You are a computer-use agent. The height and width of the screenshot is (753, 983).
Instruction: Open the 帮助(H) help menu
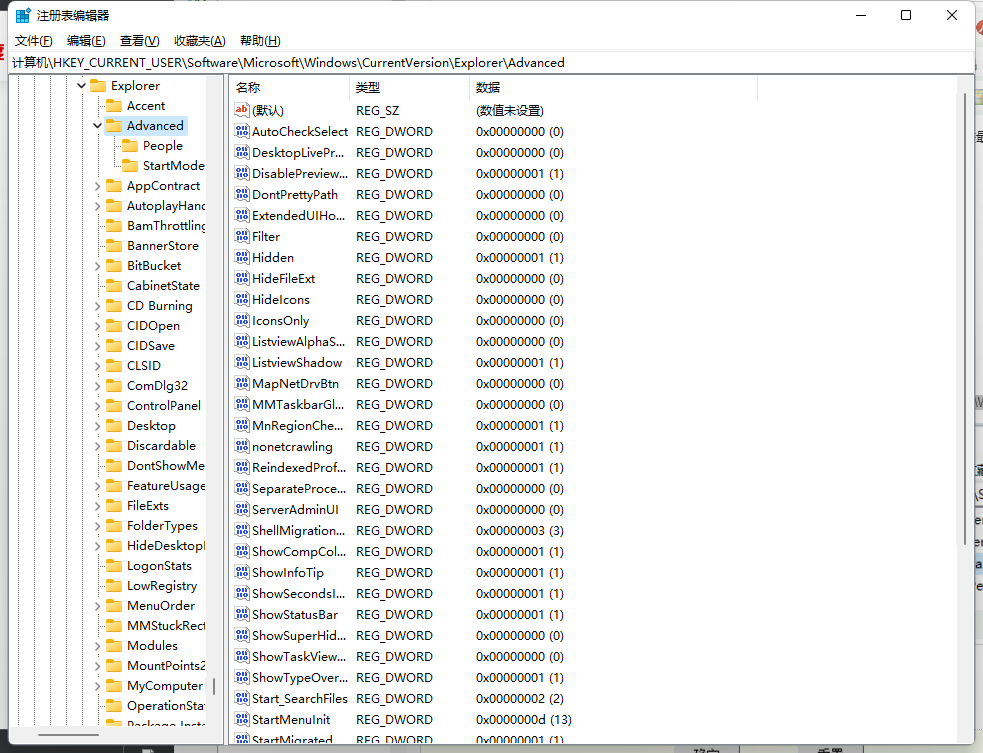(x=260, y=41)
